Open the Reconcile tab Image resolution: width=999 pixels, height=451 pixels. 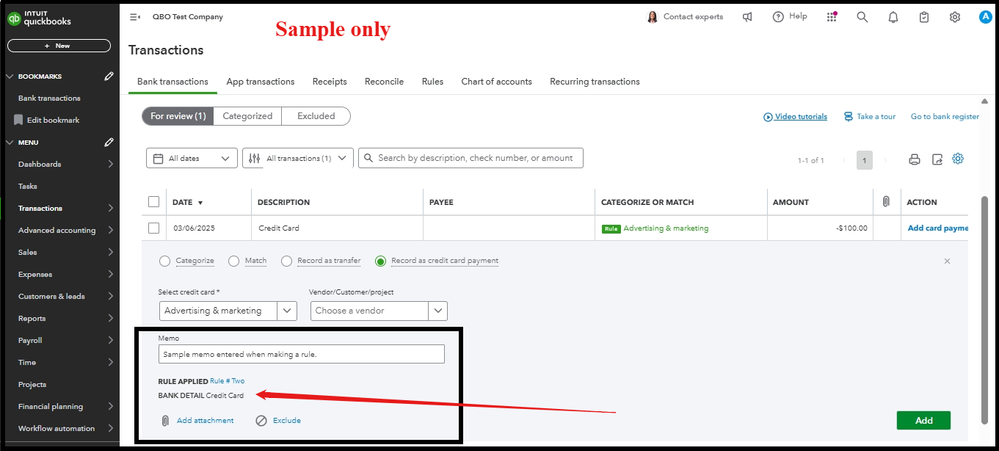[x=384, y=82]
